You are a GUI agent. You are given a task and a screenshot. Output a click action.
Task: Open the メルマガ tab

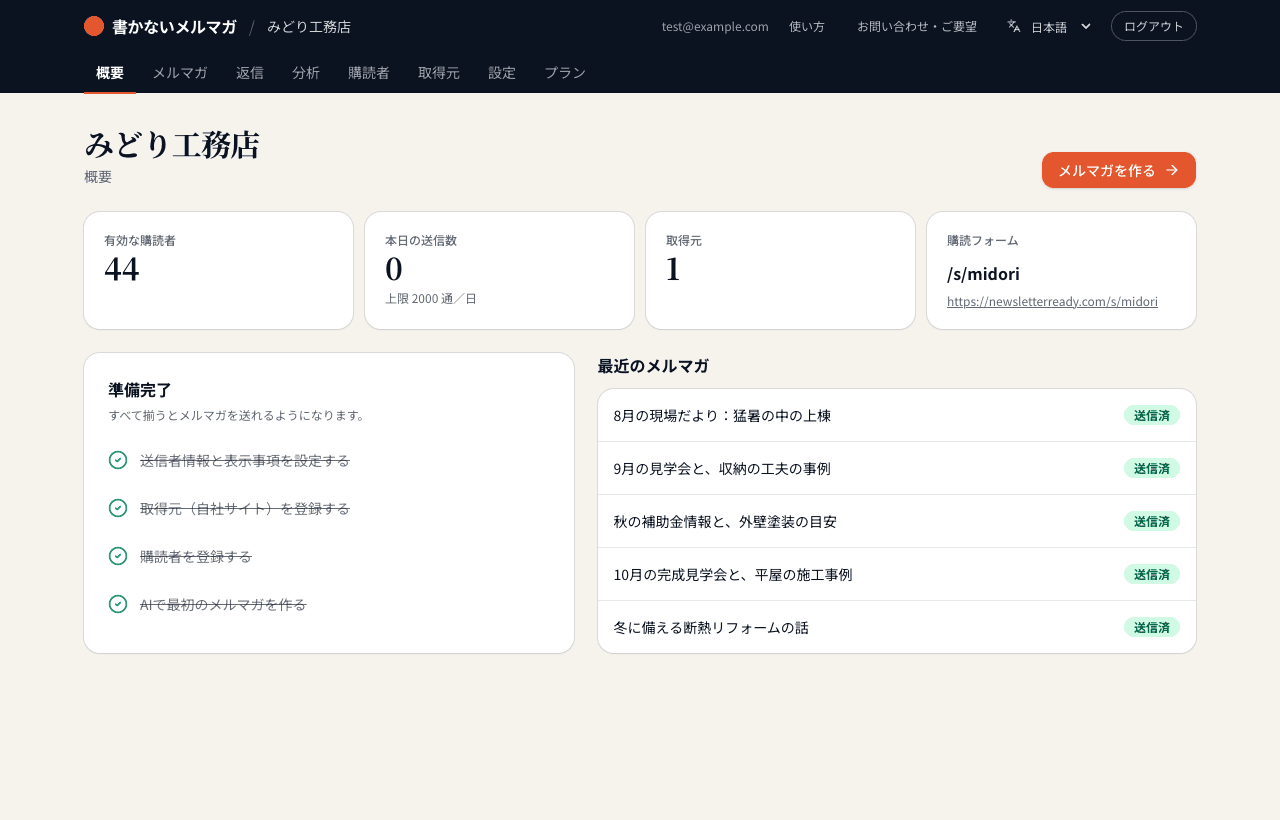point(180,73)
